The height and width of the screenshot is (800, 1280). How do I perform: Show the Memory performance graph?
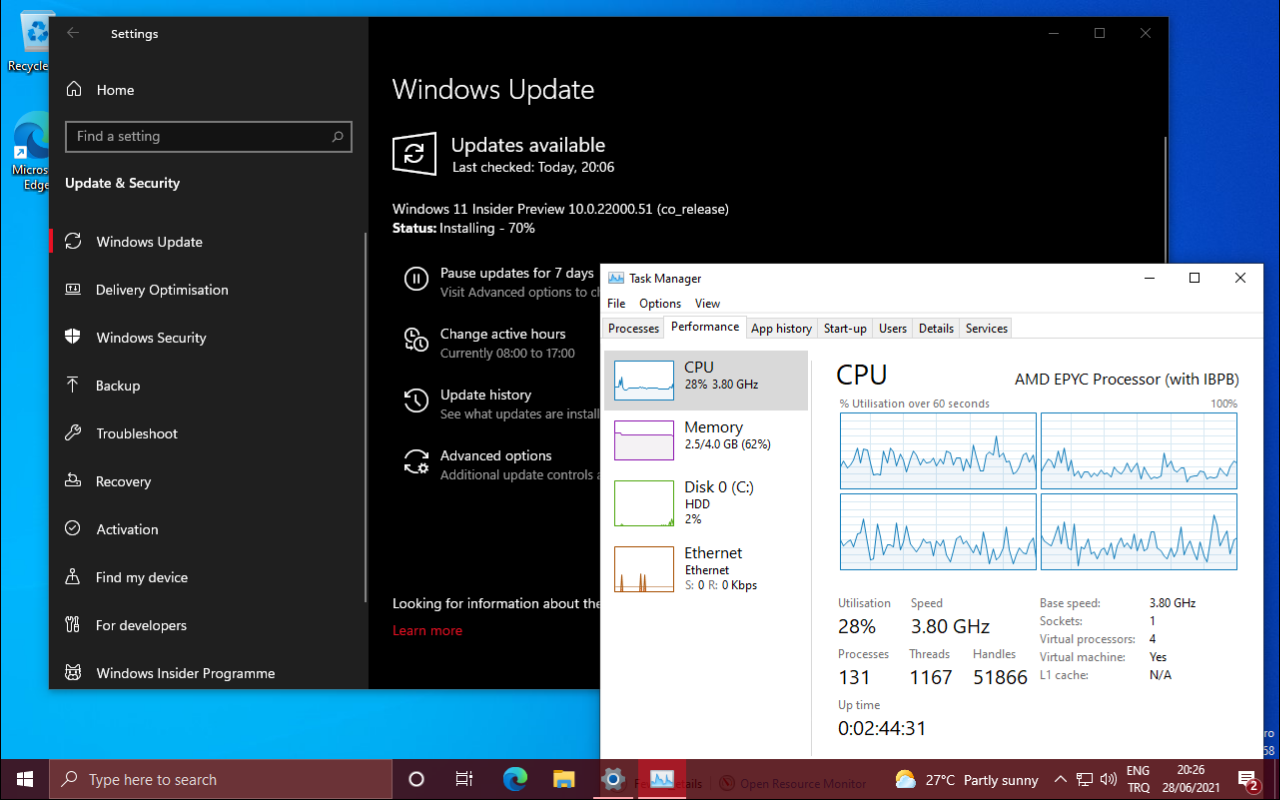point(706,440)
